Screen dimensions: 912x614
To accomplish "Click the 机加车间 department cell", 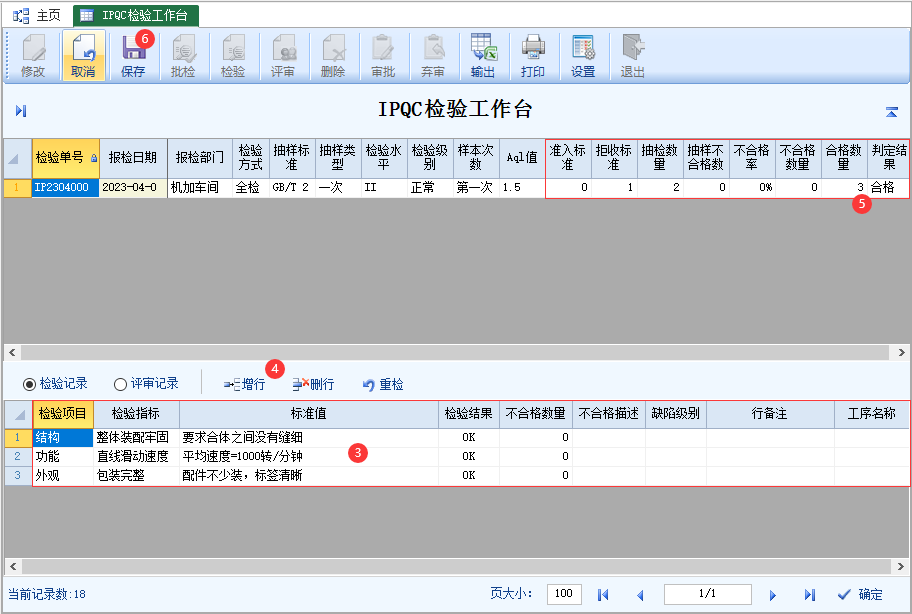I will (200, 188).
